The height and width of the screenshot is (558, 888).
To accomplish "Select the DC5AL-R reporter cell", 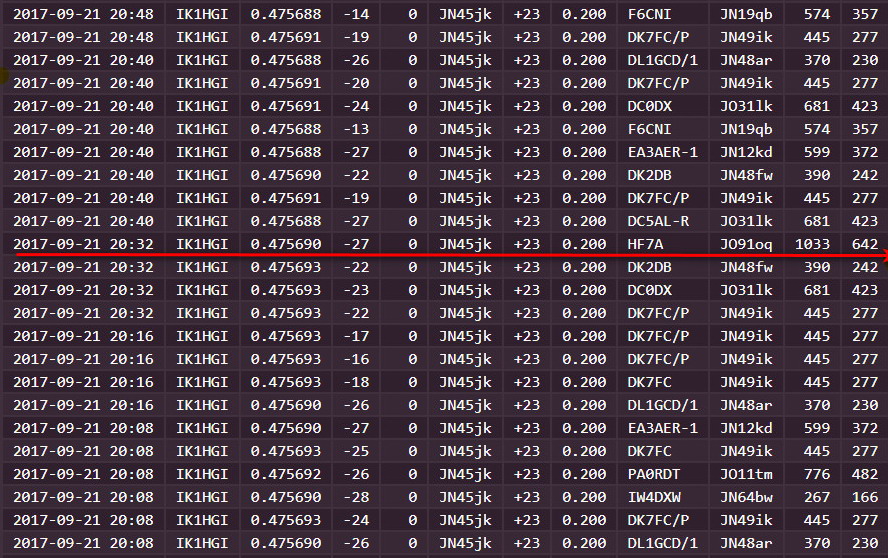I will [x=658, y=221].
